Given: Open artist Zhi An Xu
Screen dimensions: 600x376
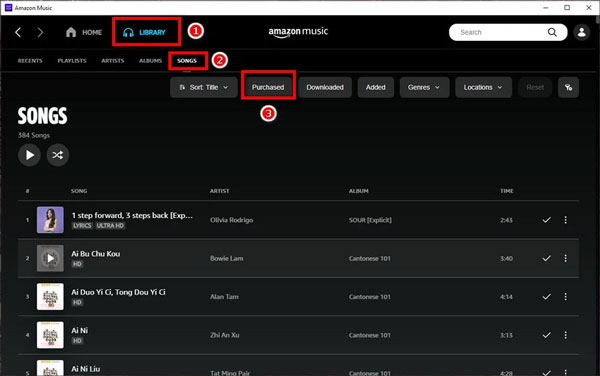Looking at the screenshot, I should tap(225, 335).
